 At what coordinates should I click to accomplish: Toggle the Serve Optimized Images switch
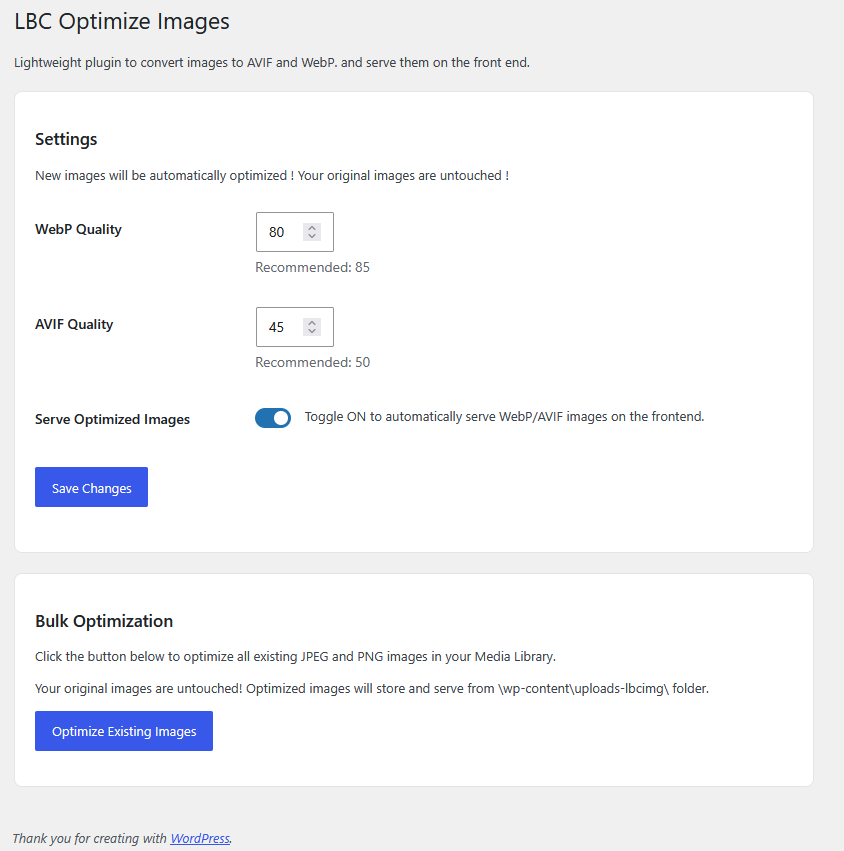273,418
